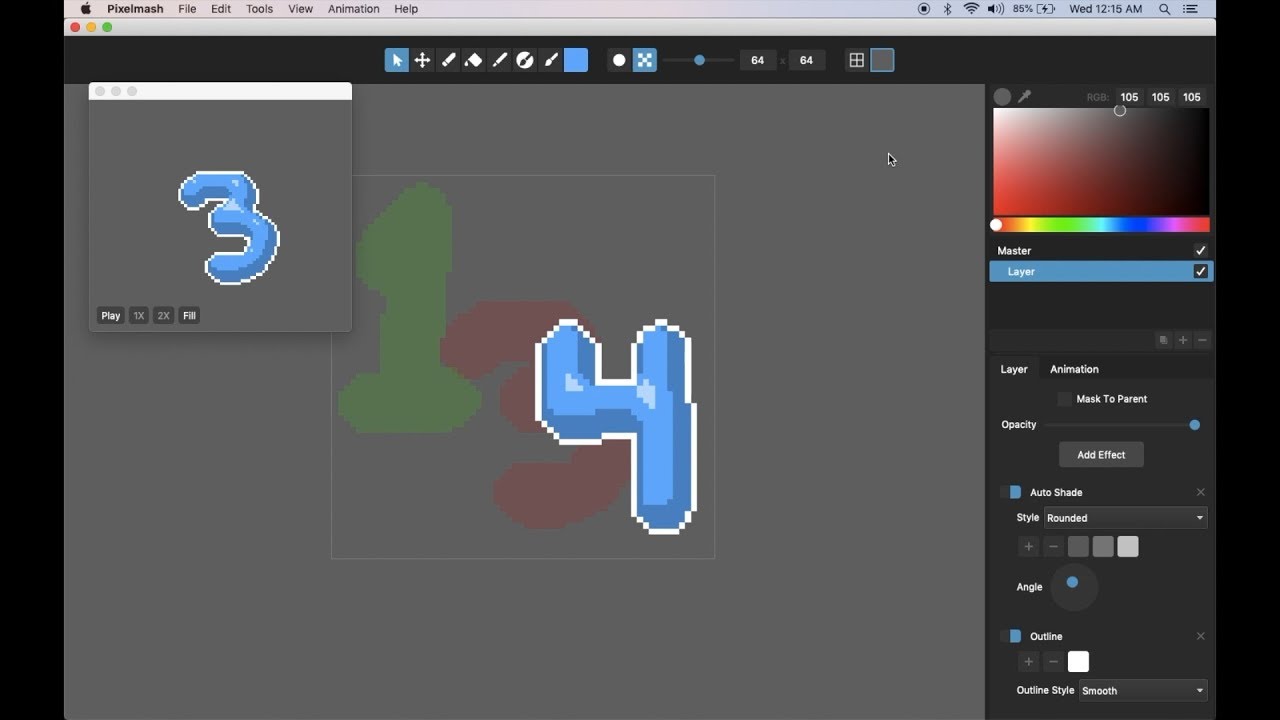This screenshot has height=720, width=1280.
Task: Open the Tools menu
Action: [259, 9]
